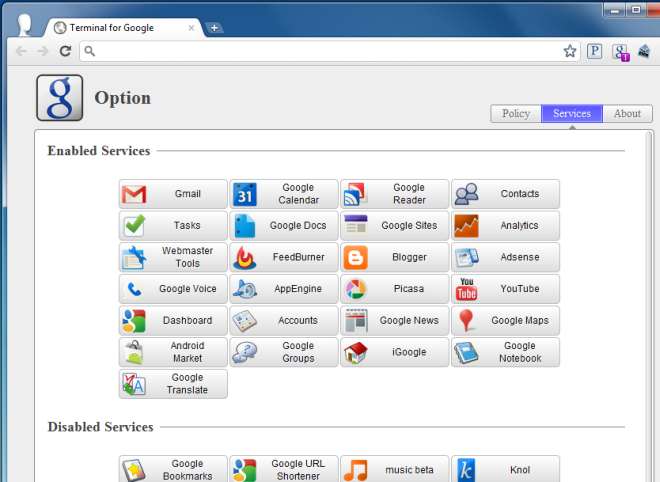Open the Gmail service button
660x482 pixels.
(173, 194)
